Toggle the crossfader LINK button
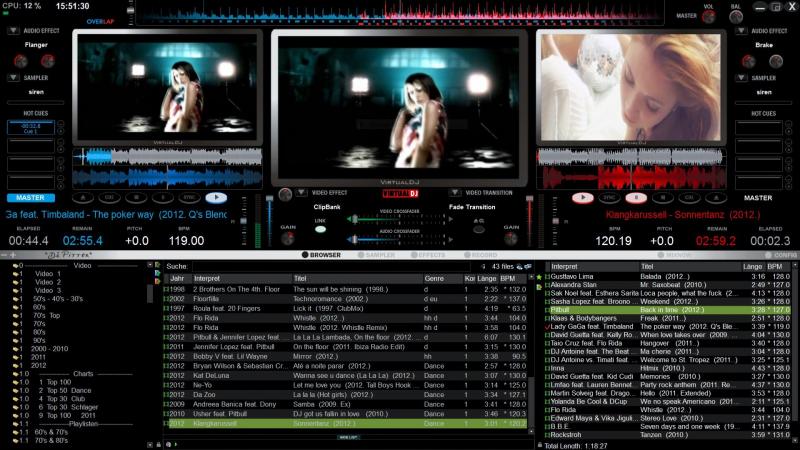 click(320, 229)
